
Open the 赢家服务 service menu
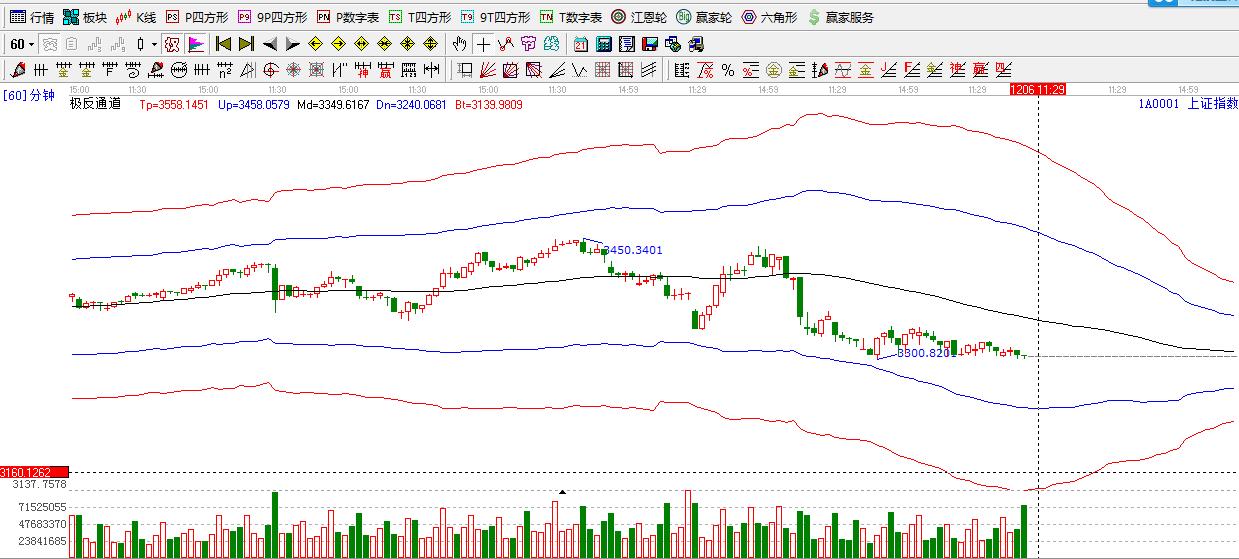840,17
